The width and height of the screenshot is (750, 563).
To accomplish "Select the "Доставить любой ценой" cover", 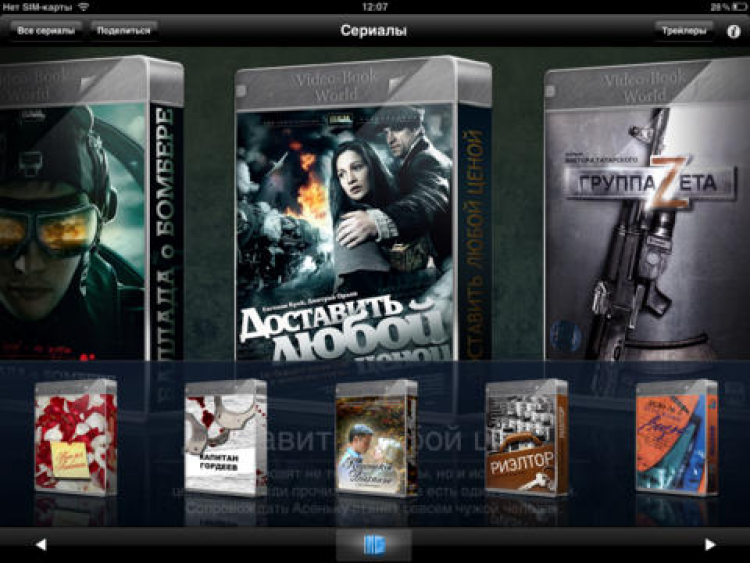I will [364, 209].
